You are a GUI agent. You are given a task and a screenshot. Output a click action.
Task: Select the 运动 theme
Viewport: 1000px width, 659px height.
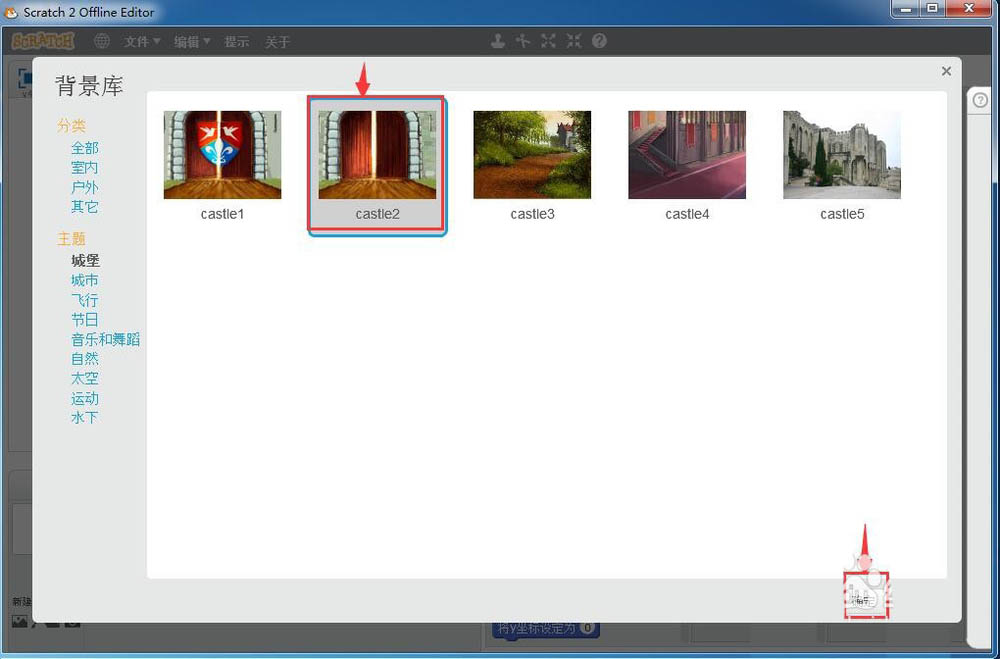(x=85, y=399)
